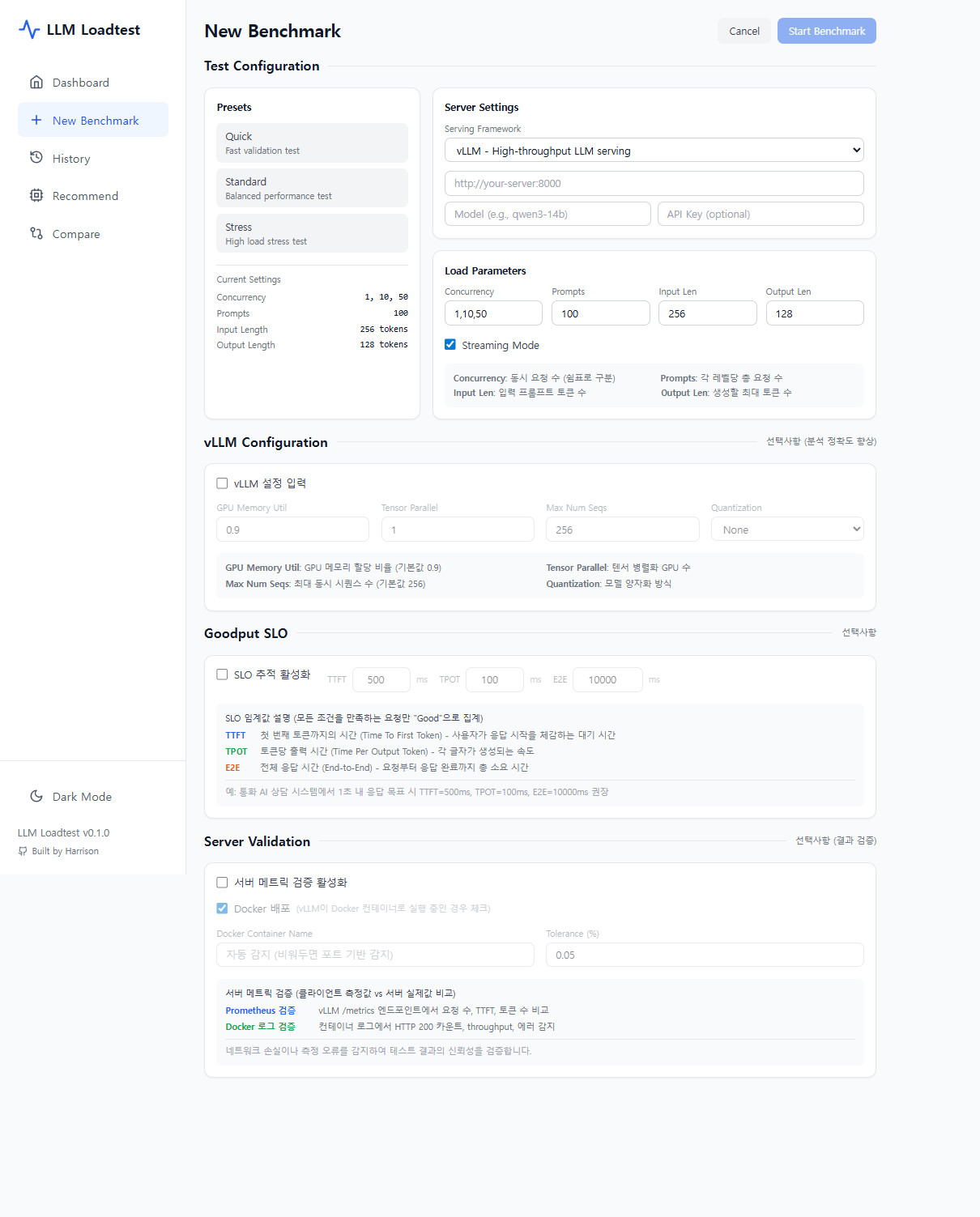Click the '1, 10, 50' concurrency value
The height and width of the screenshot is (1217, 980).
[386, 297]
